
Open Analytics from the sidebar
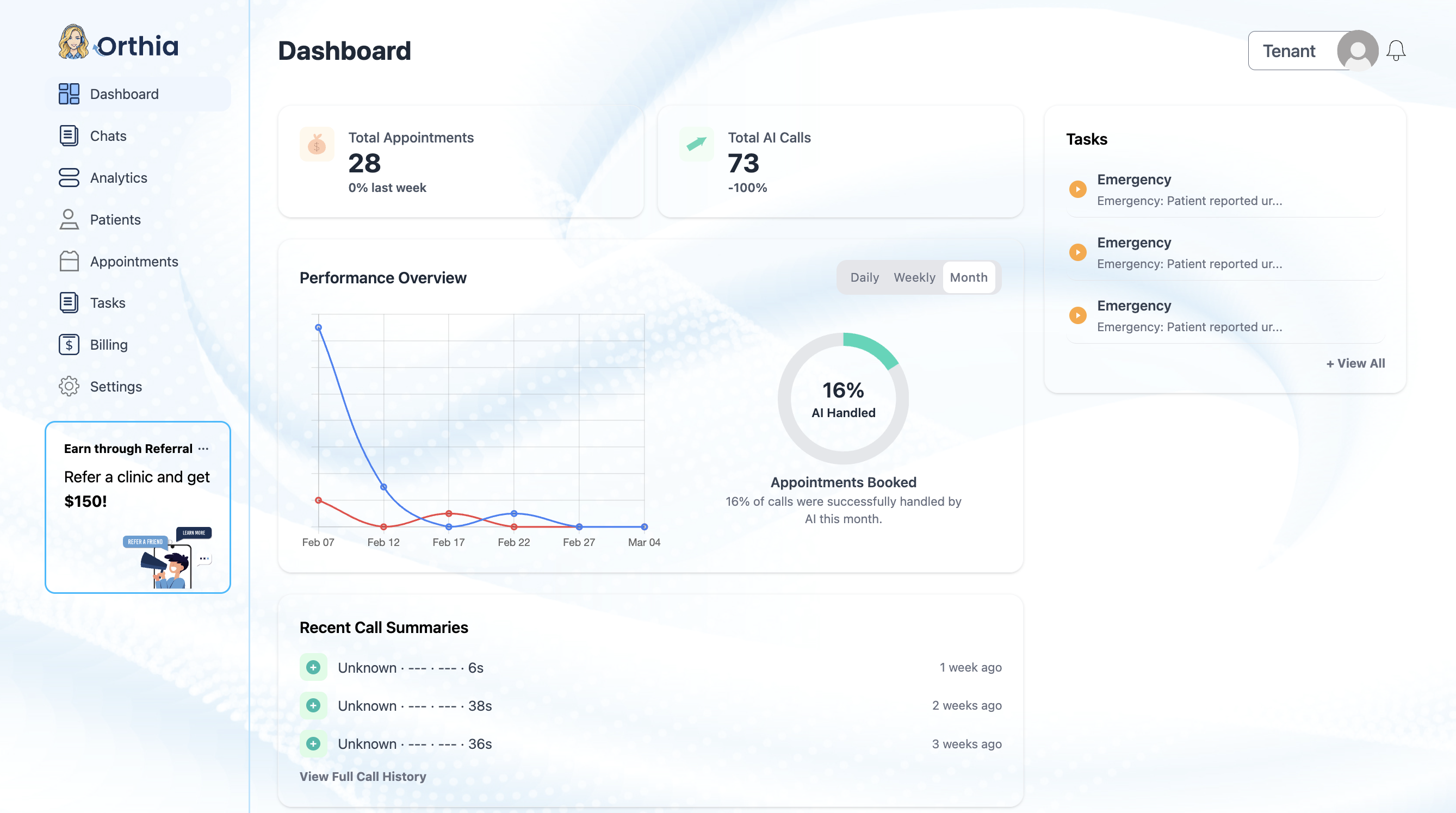118,177
